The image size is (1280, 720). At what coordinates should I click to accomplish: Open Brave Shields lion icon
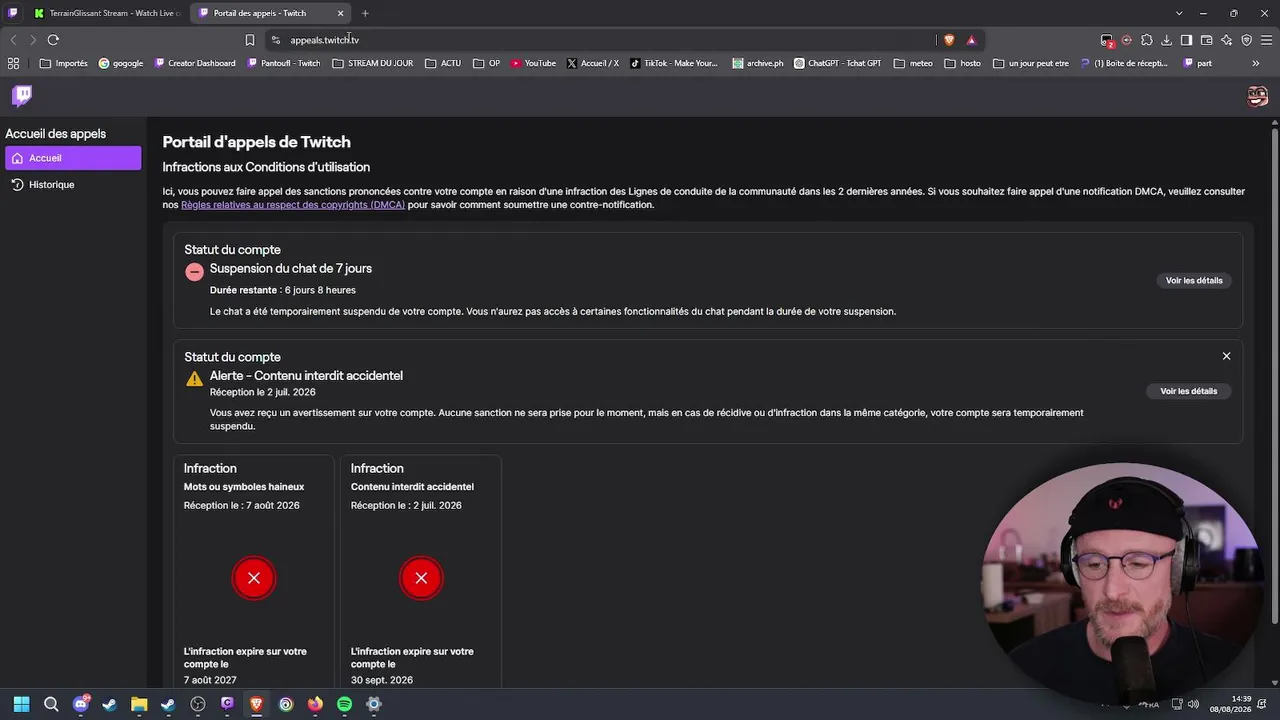tap(949, 40)
